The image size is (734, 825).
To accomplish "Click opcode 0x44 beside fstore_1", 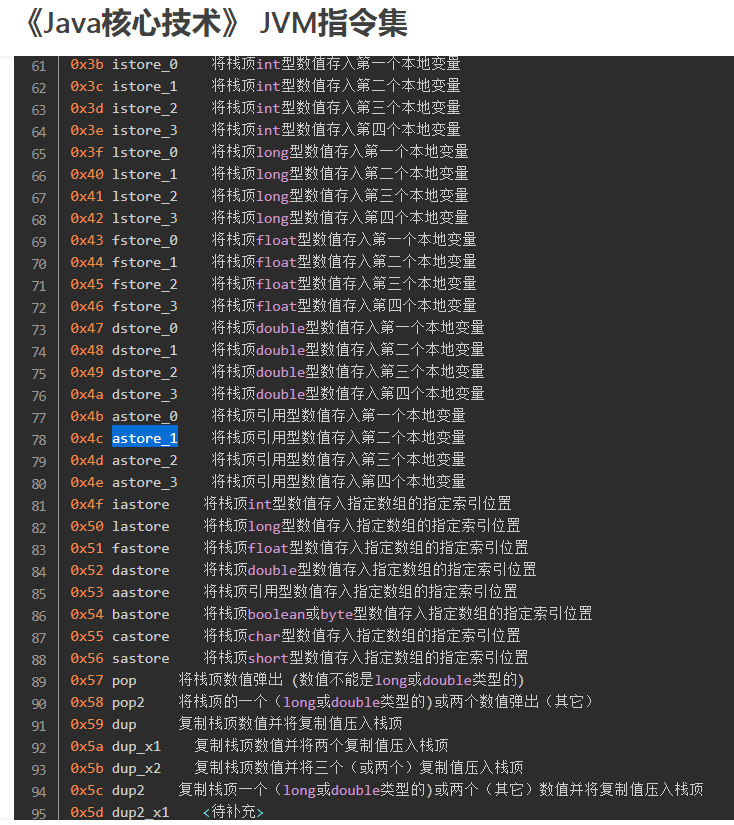I will point(87,263).
